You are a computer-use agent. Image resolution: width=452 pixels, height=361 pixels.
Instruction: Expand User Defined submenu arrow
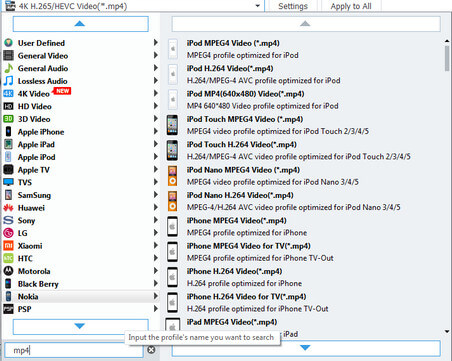(155, 42)
